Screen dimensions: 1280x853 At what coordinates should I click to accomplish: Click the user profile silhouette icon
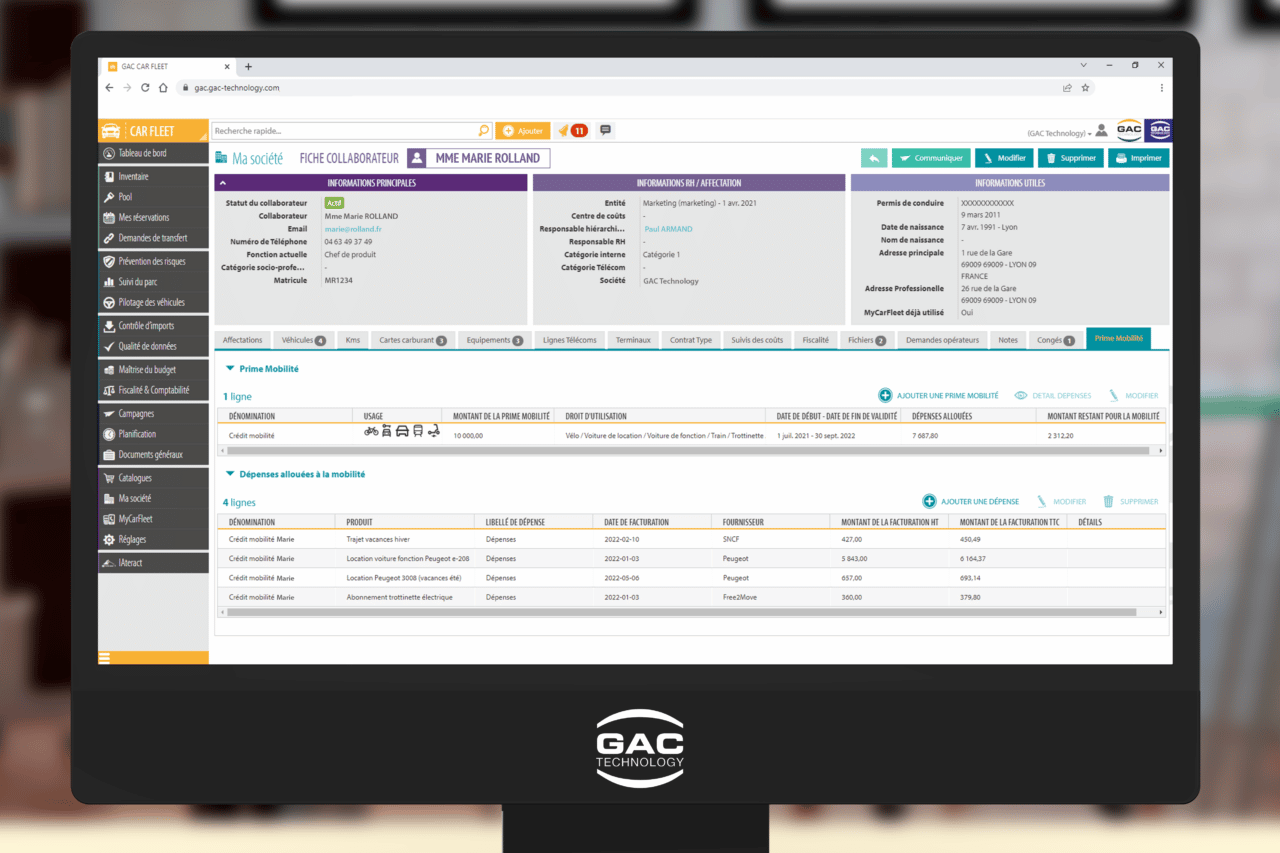tap(1101, 131)
